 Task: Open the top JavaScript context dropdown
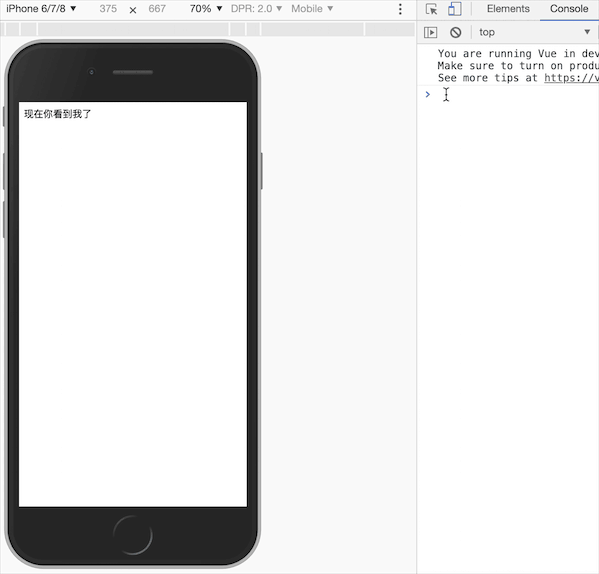[x=535, y=32]
